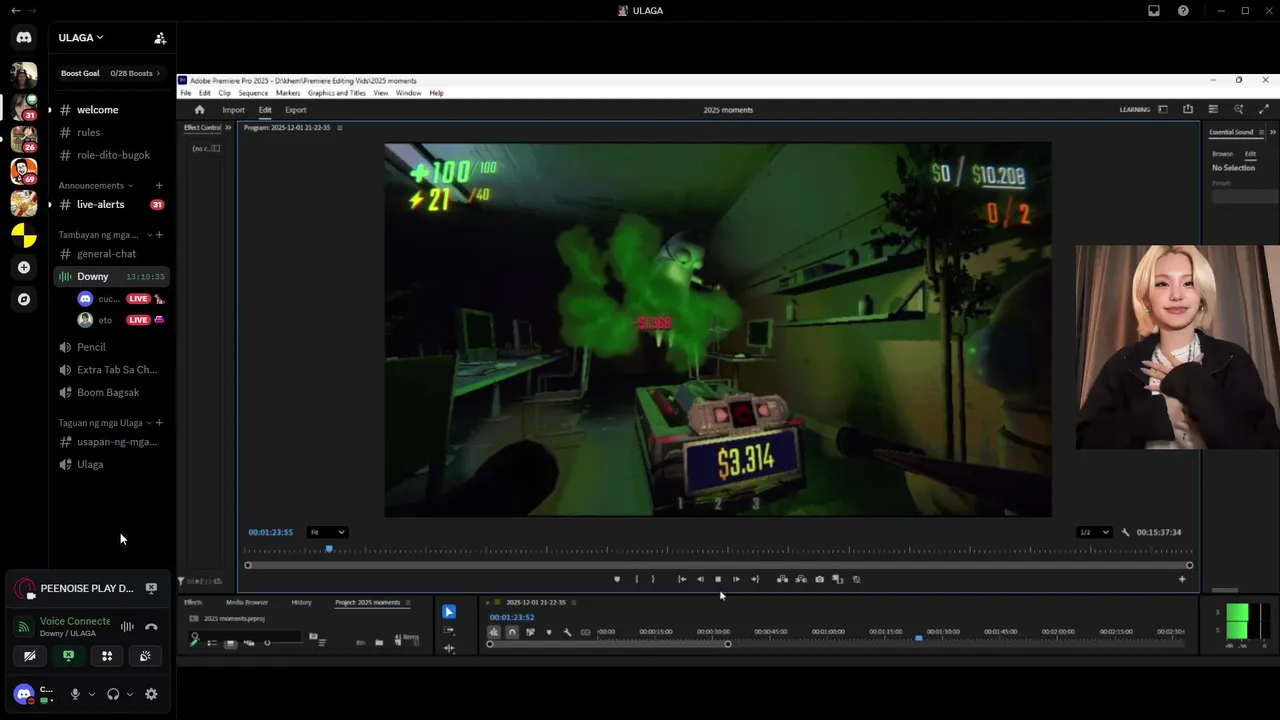The height and width of the screenshot is (720, 1280).
Task: Switch to Export workspace tab
Action: [295, 110]
